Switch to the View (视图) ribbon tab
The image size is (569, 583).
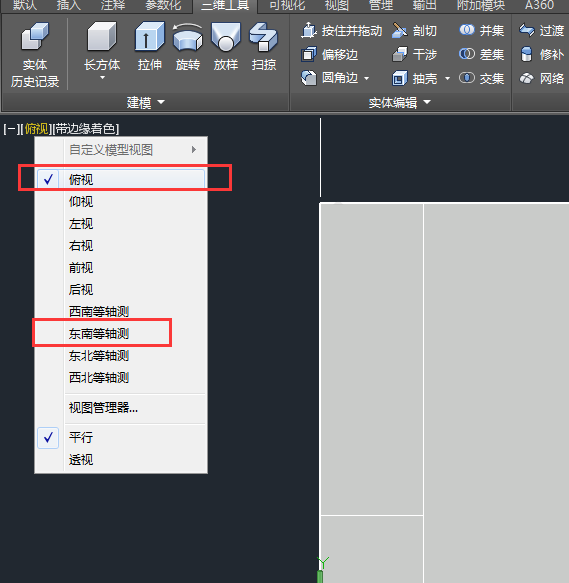(x=337, y=5)
